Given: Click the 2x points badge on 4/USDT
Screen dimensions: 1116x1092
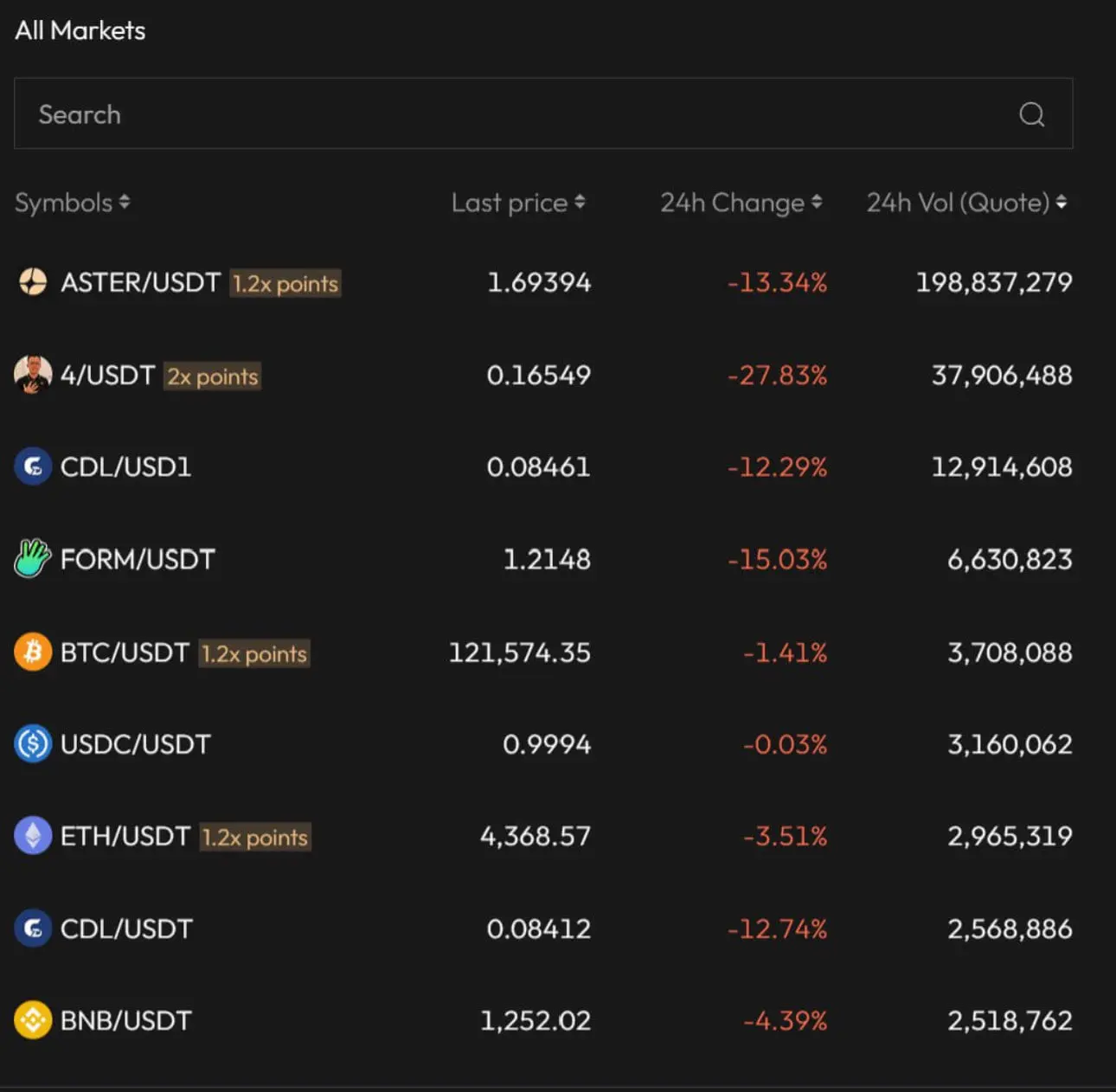Looking at the screenshot, I should coord(213,376).
